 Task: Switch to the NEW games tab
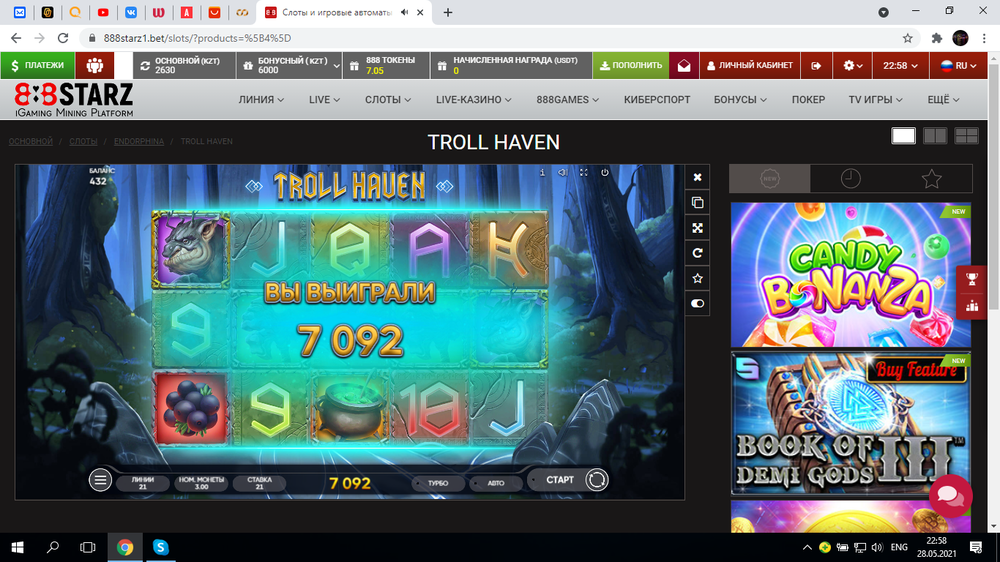[770, 179]
